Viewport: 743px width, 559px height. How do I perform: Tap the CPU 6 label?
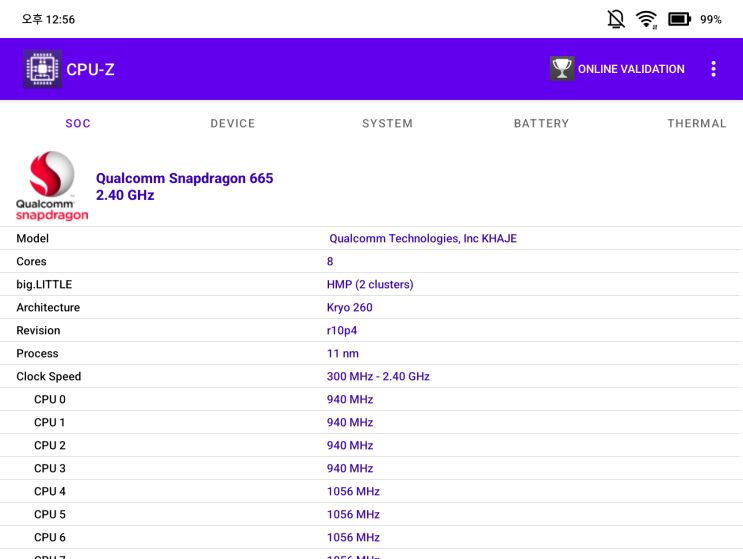coord(50,537)
